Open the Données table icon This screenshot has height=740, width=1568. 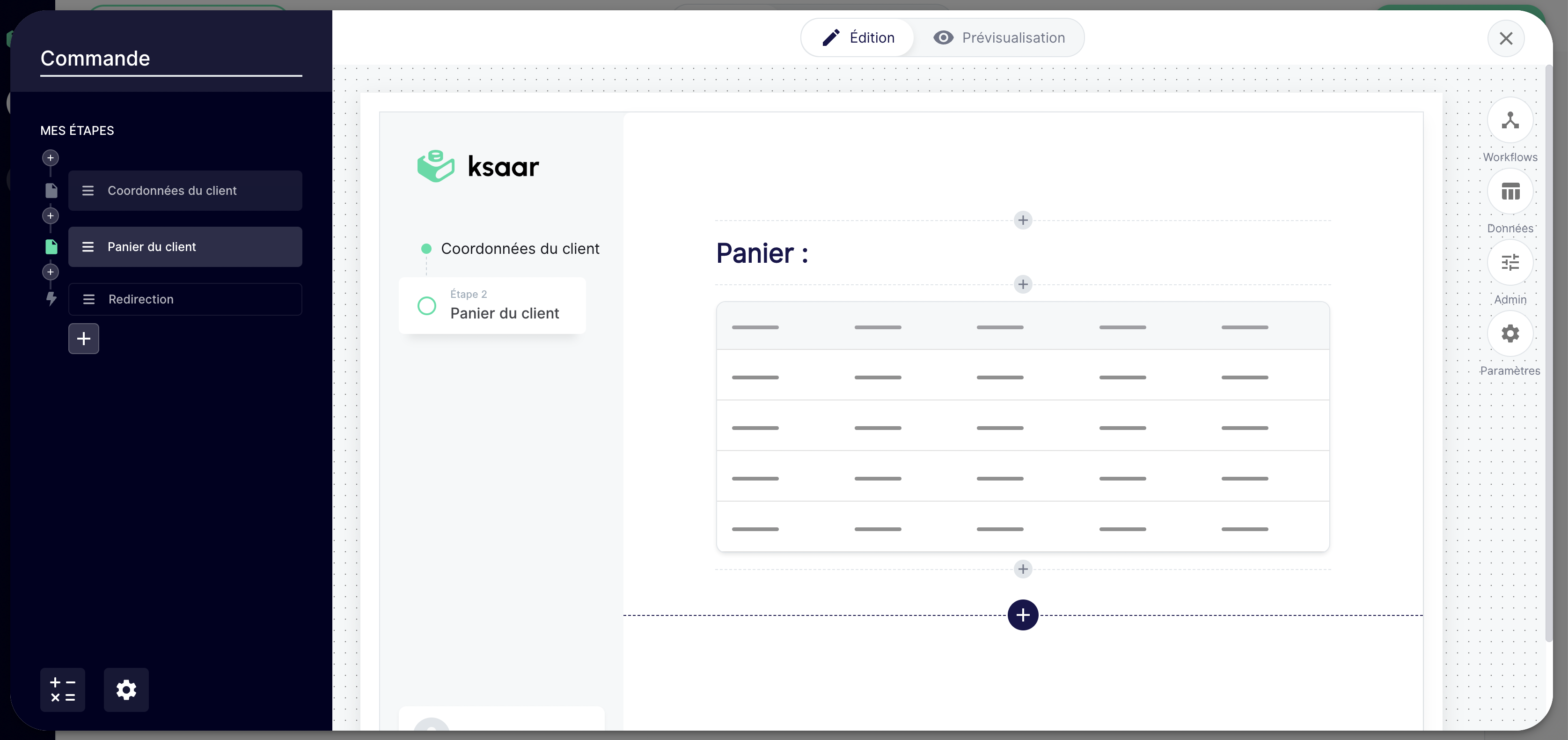tap(1509, 191)
